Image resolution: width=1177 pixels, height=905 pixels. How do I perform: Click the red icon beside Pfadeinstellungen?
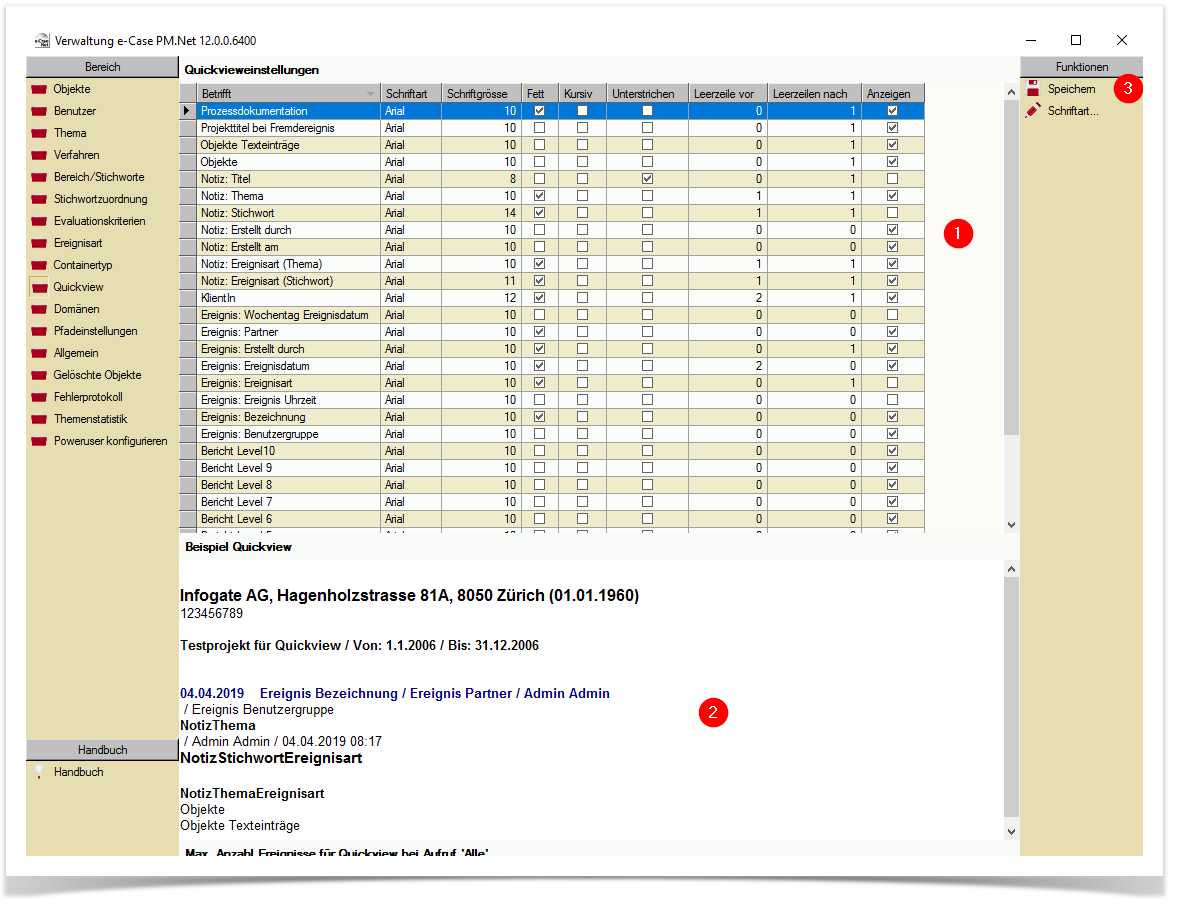[39, 332]
